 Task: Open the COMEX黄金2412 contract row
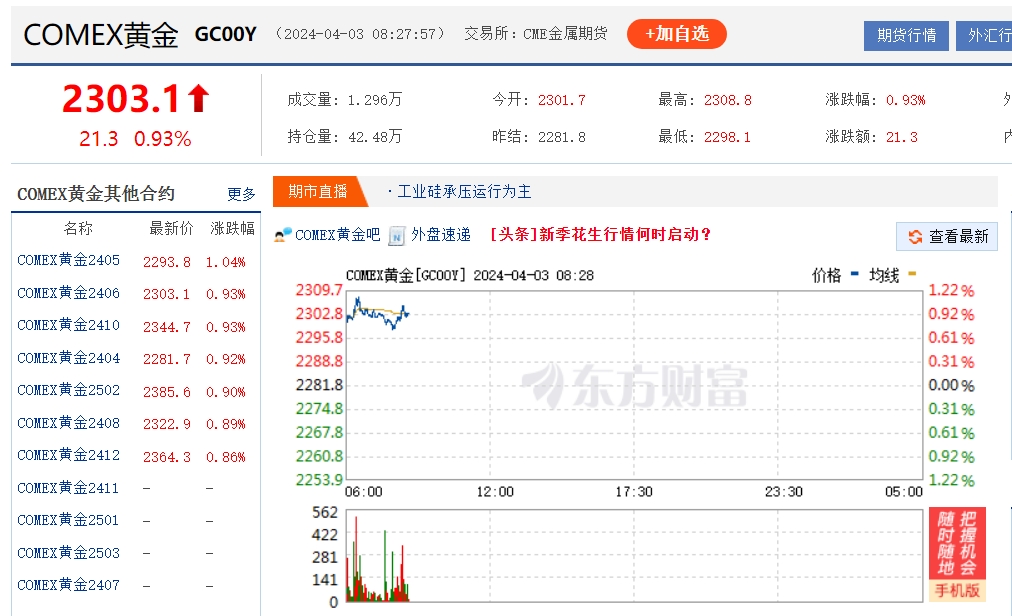point(68,456)
